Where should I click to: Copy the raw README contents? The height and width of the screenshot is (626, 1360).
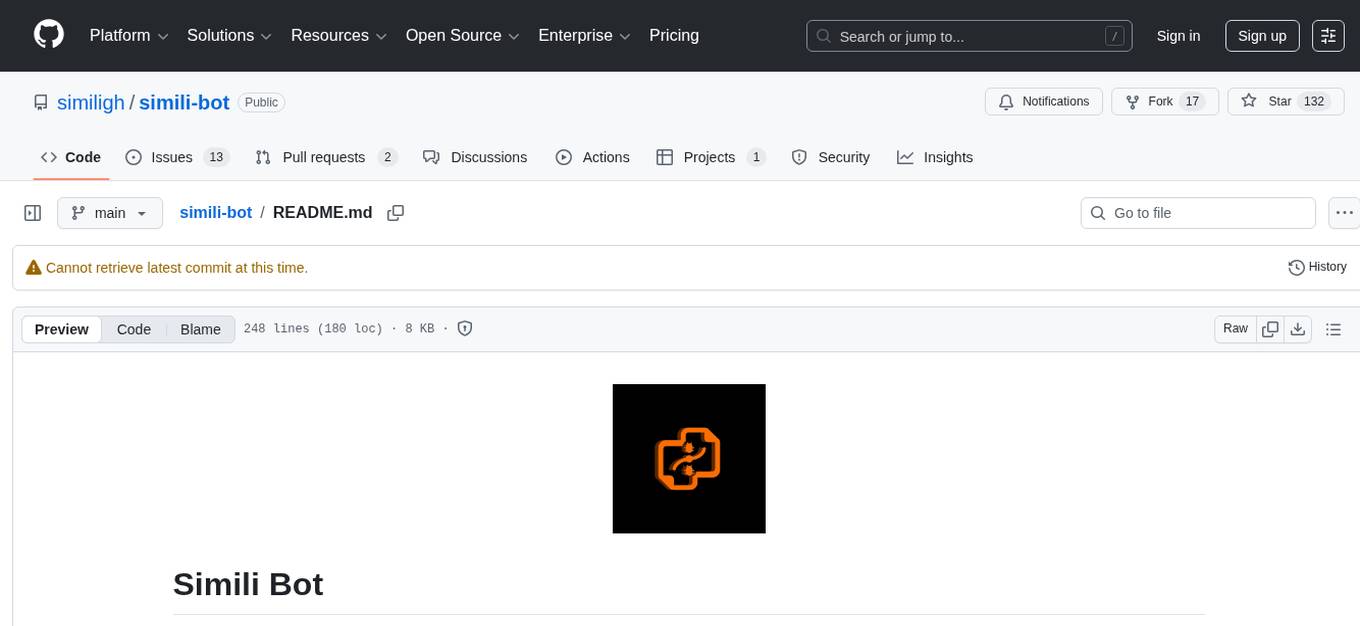[1270, 328]
